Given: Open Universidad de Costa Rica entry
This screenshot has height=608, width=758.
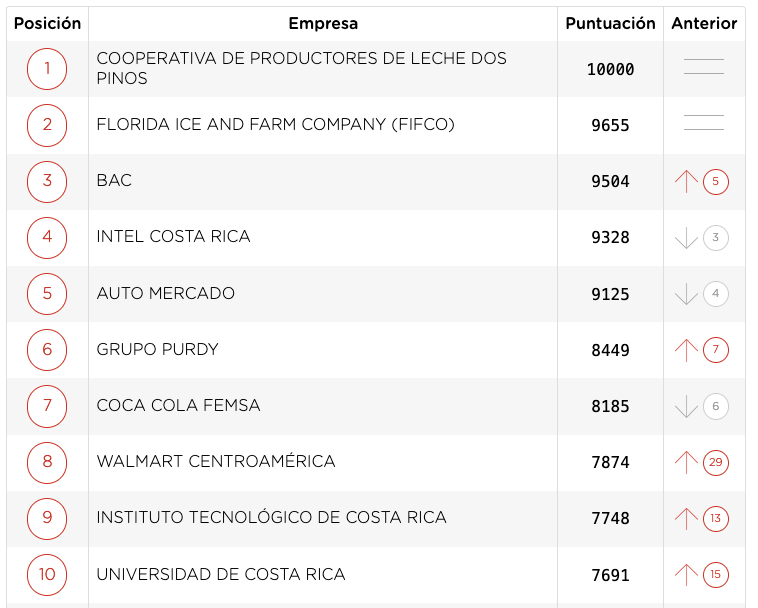Looking at the screenshot, I should (x=221, y=574).
